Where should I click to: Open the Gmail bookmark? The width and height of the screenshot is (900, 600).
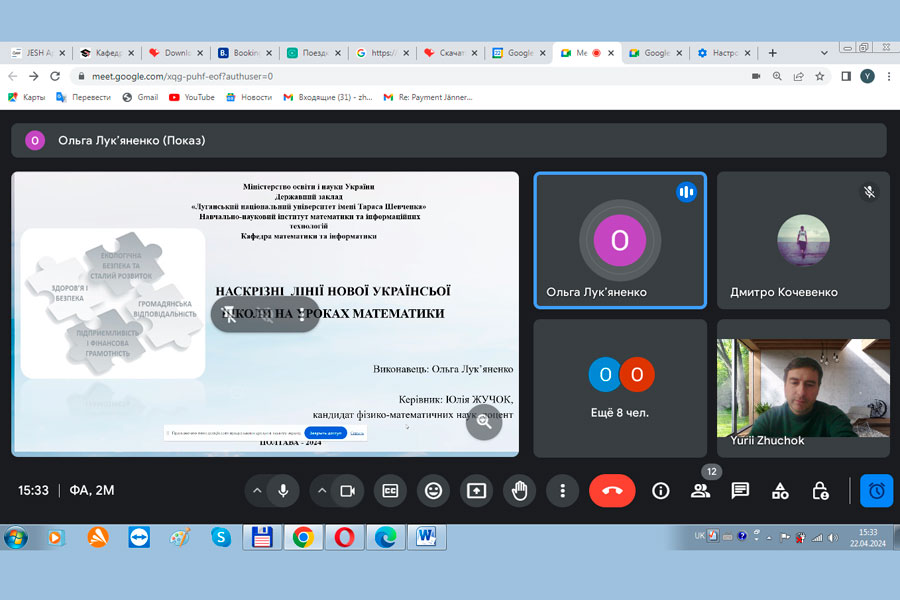coord(140,97)
